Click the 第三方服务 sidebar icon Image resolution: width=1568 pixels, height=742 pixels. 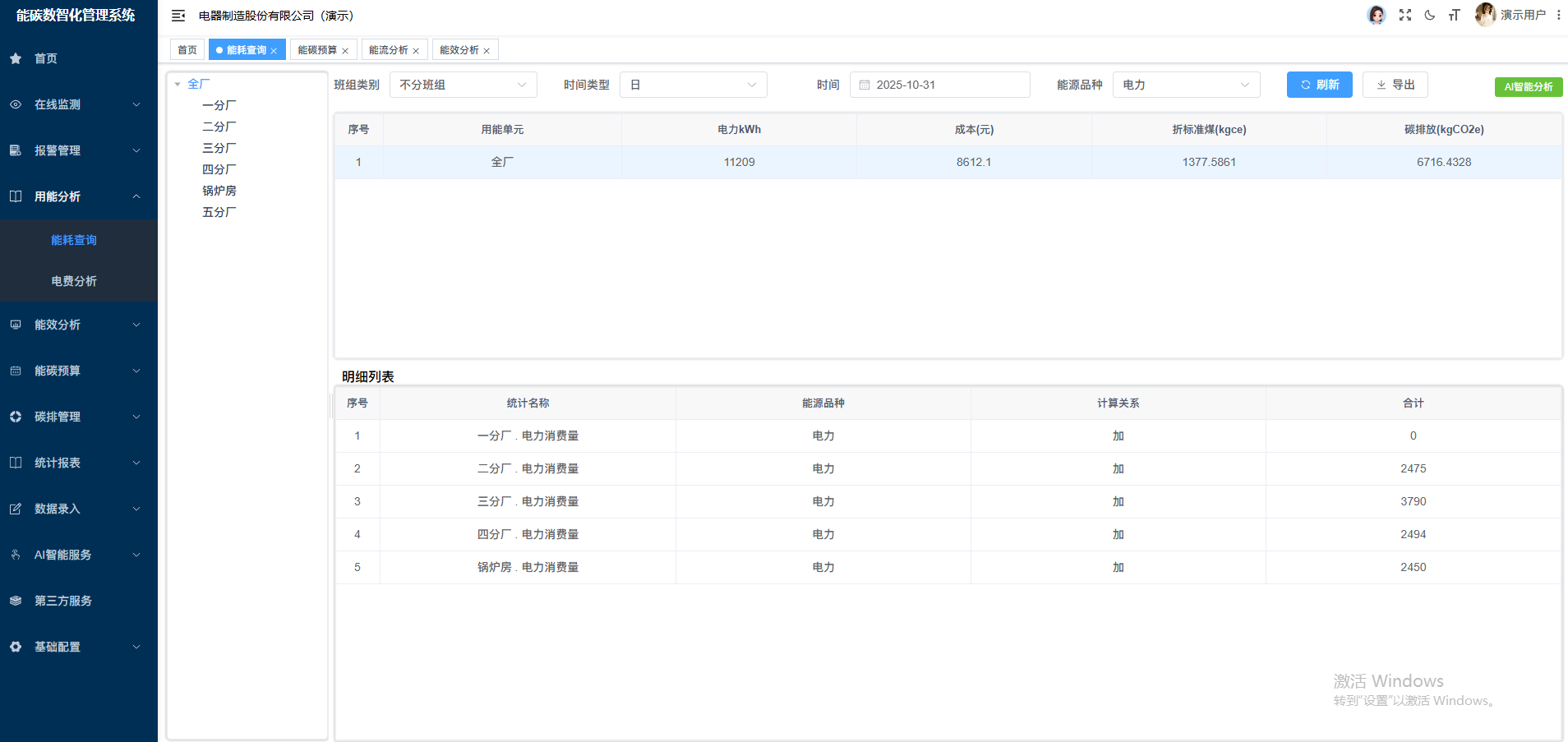(x=15, y=601)
